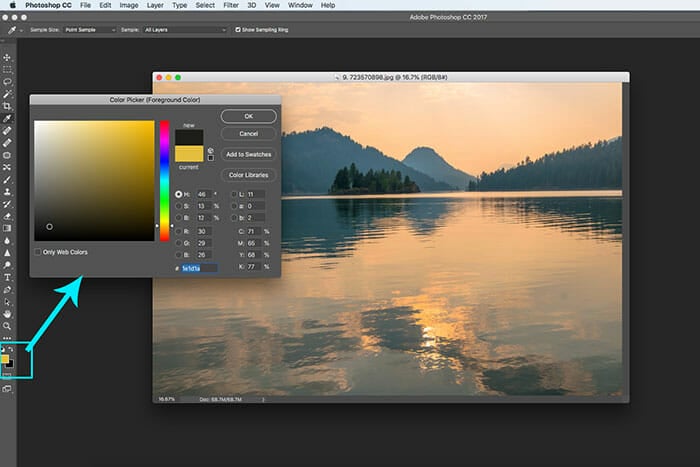Select the Horizontal Type tool

pos(7,277)
